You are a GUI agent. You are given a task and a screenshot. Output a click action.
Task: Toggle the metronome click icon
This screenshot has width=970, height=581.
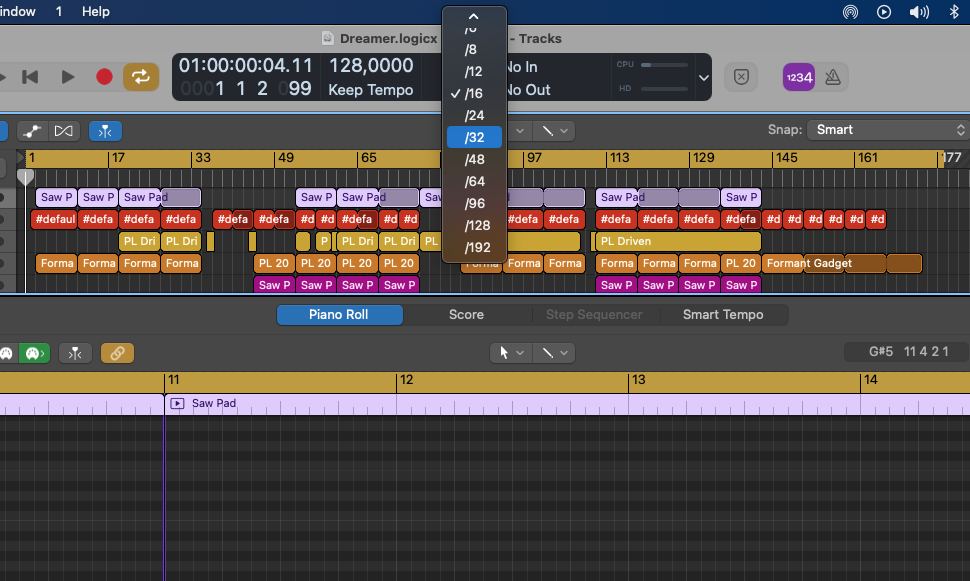click(x=833, y=77)
